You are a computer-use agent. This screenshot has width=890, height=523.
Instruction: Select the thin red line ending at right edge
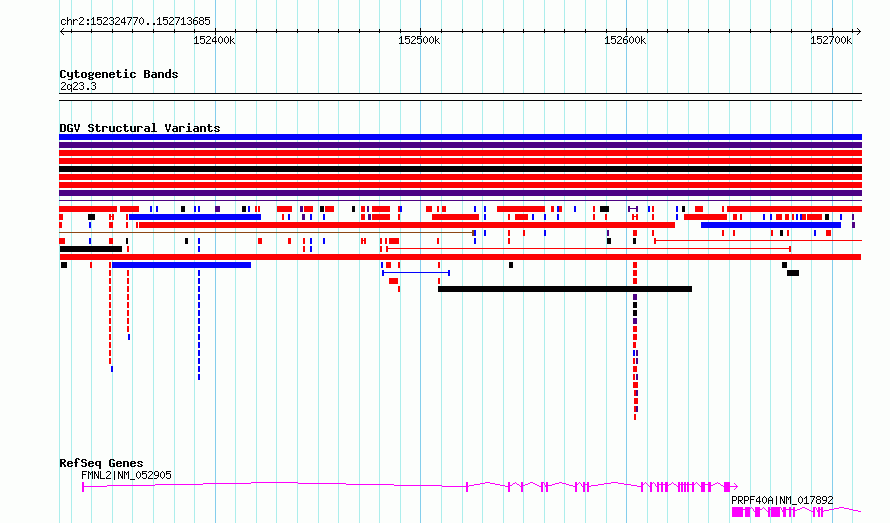pyautogui.click(x=758, y=241)
